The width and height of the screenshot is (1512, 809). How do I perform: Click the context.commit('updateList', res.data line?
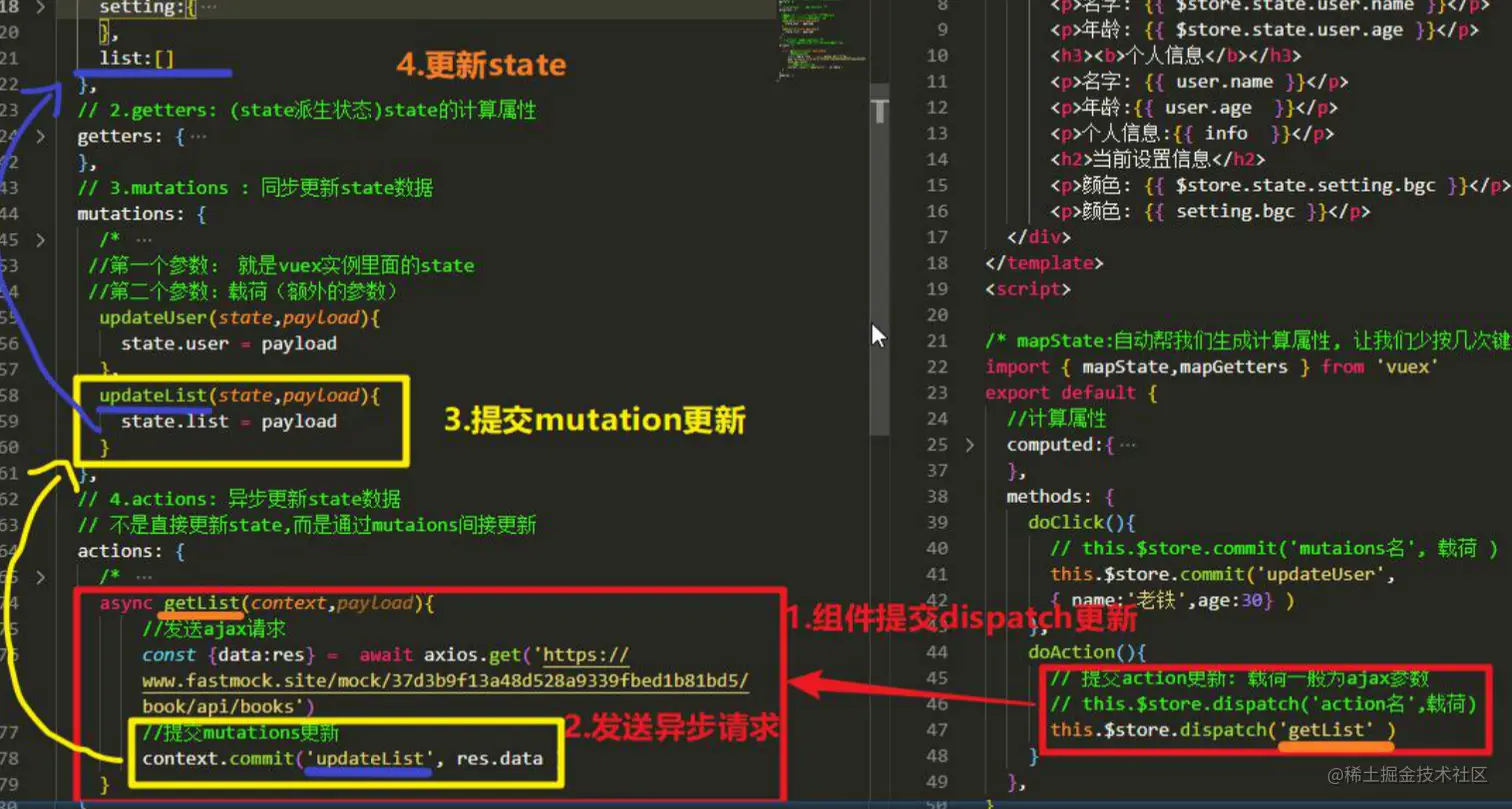coord(342,759)
